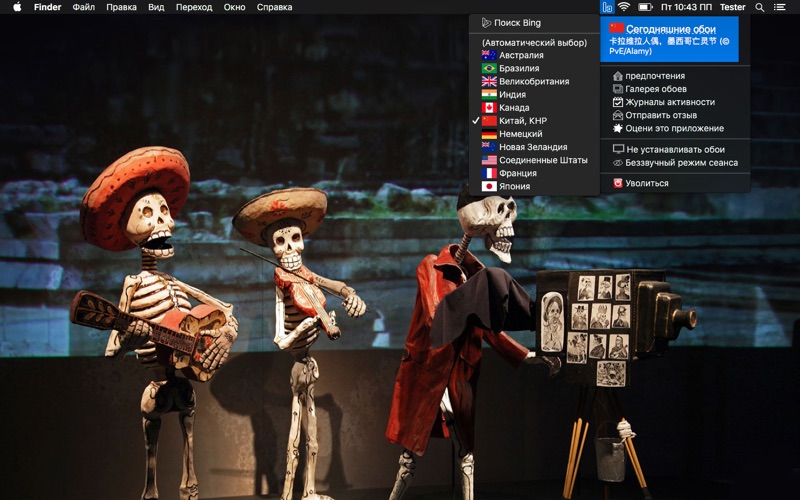Click the clock Пт 10:43 ПП
Viewport: 800px width, 500px height.
click(686, 7)
